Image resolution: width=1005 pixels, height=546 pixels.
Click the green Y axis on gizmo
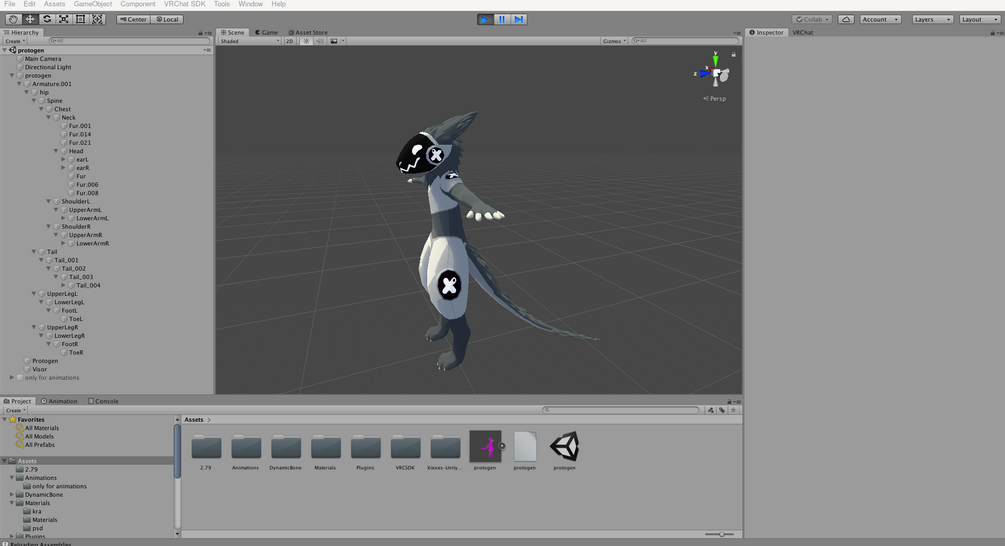pos(715,60)
